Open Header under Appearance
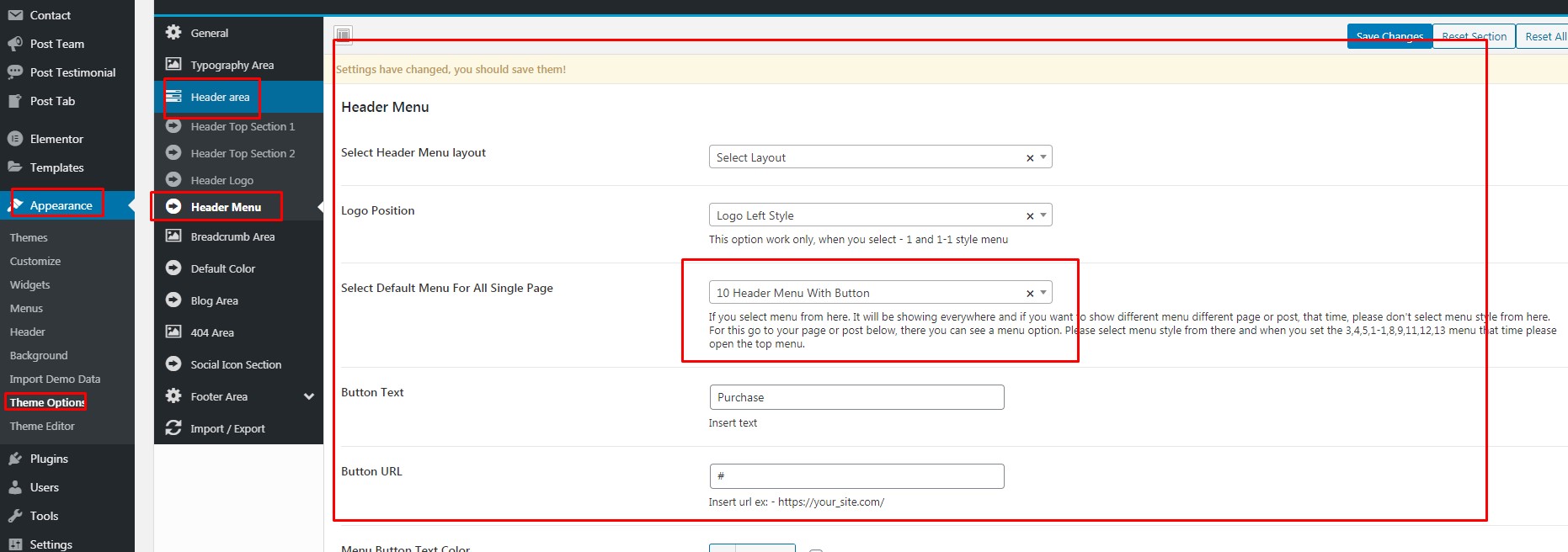 (x=28, y=332)
